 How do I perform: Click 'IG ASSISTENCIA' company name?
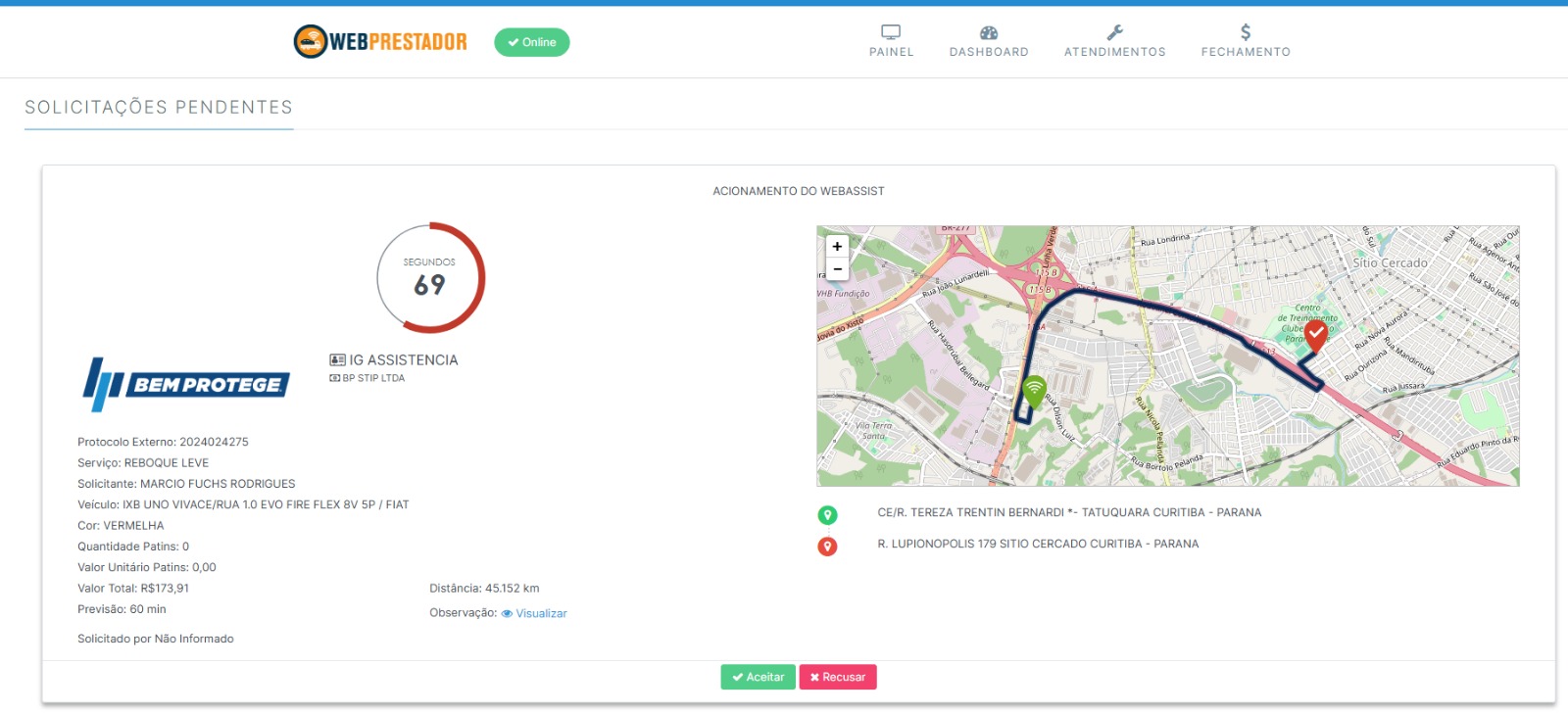point(404,360)
